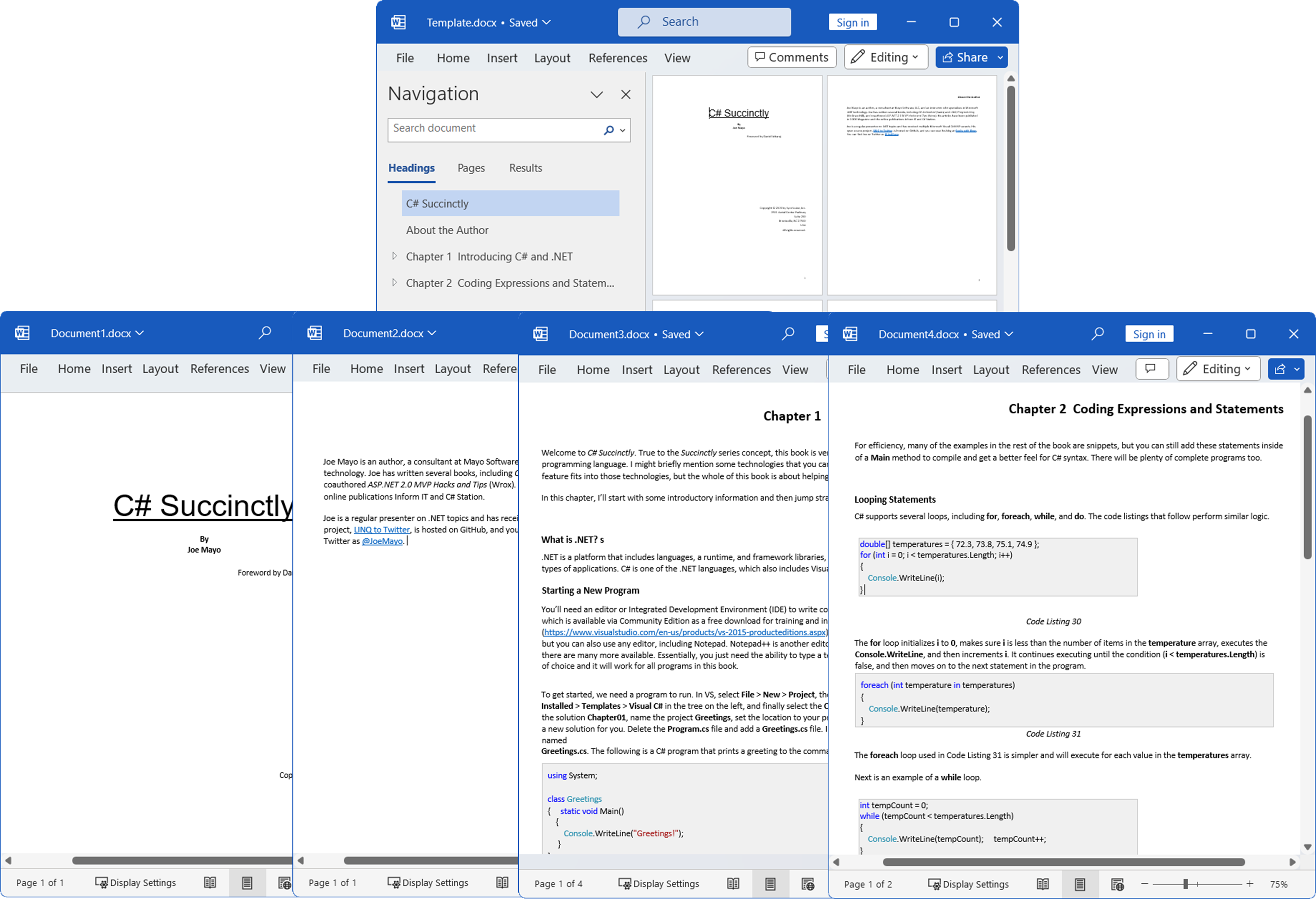Expand Chapter 1 heading in Navigation pane
Screen dimensions: 1316x899
point(394,256)
